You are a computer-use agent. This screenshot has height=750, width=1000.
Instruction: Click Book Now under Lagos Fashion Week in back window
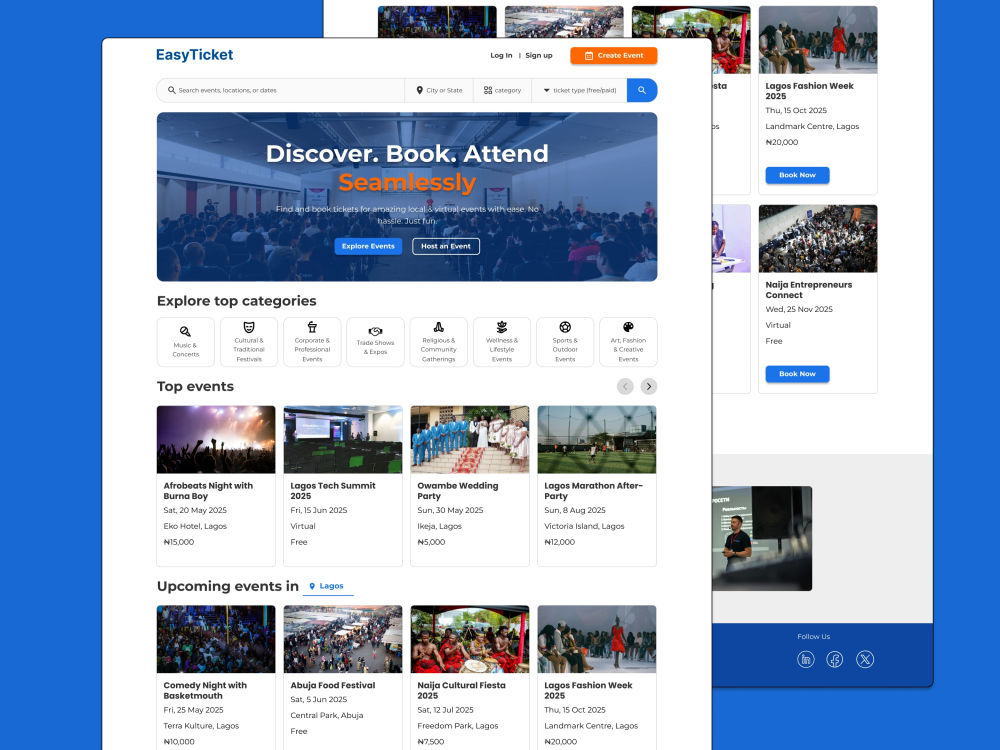coord(797,175)
